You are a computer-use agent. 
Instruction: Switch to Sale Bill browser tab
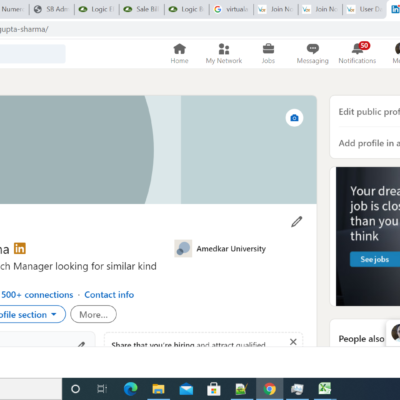(x=142, y=9)
